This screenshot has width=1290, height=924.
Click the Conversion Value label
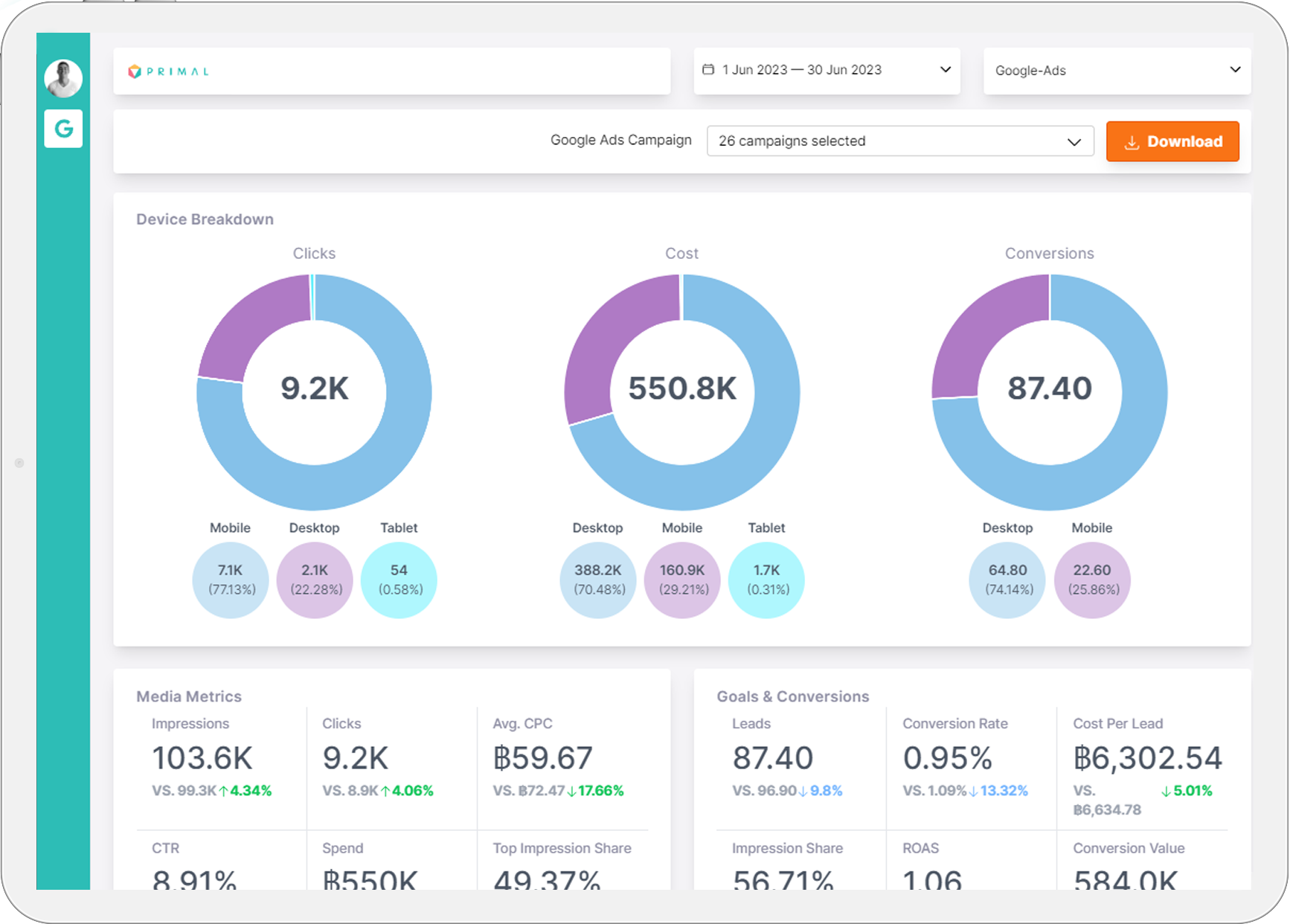[1129, 848]
